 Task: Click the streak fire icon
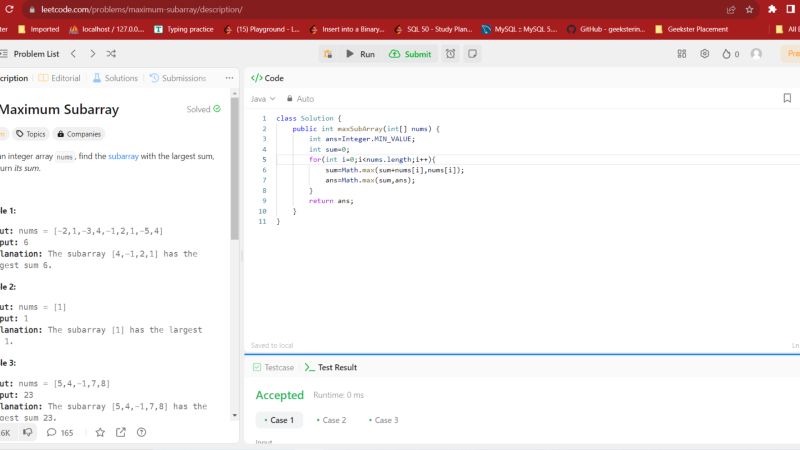pyautogui.click(x=729, y=54)
